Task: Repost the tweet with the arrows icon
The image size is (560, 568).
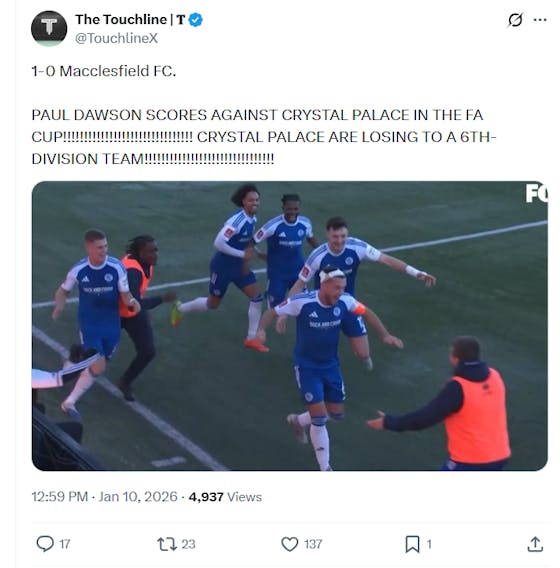Action: (x=167, y=544)
